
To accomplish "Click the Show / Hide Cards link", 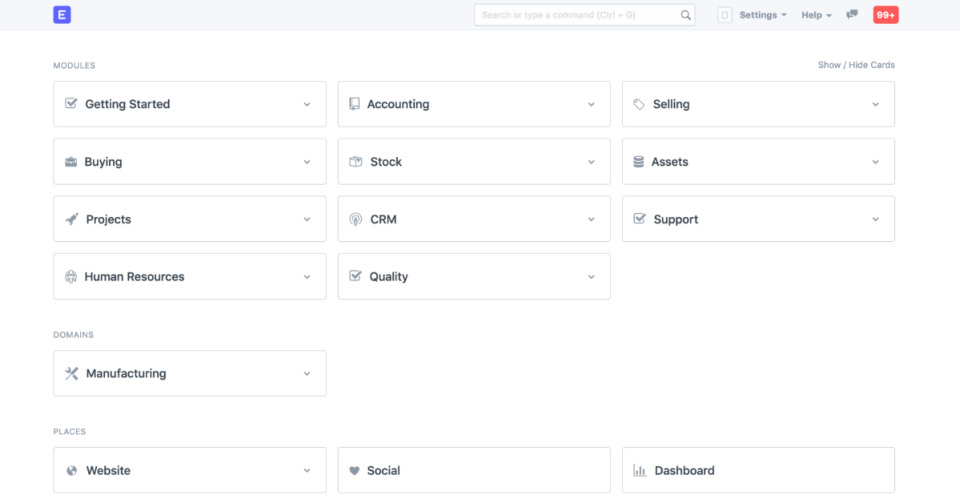I will click(x=856, y=65).
